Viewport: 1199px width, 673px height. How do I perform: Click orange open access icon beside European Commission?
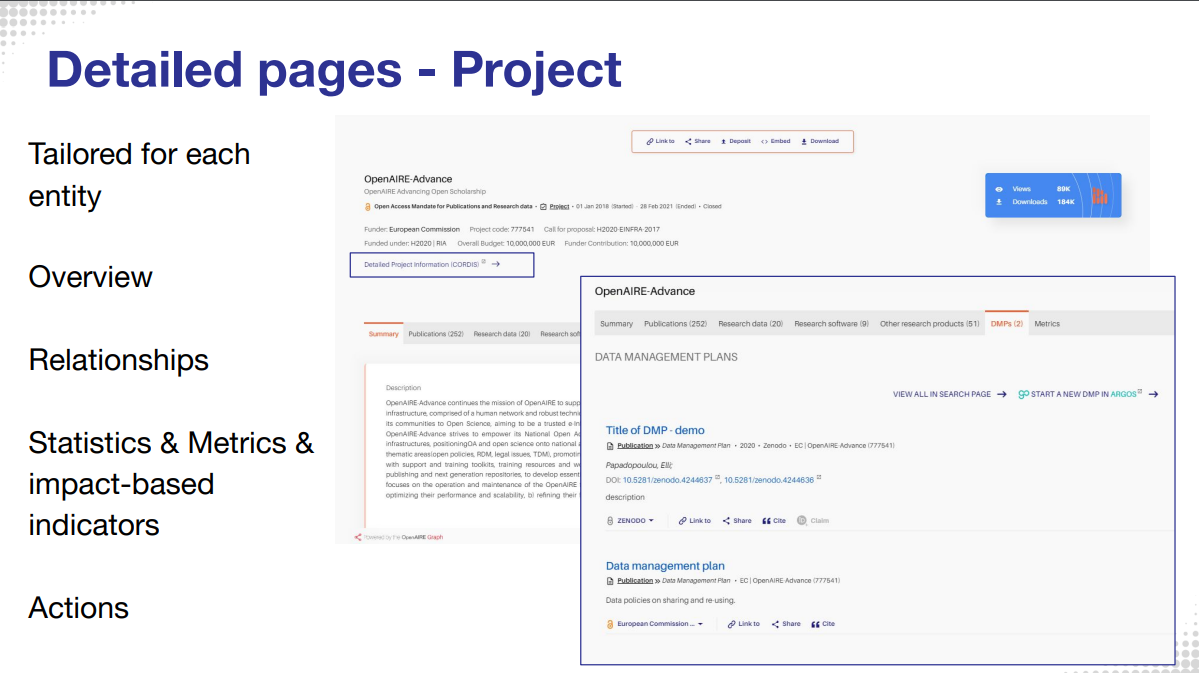tap(610, 624)
